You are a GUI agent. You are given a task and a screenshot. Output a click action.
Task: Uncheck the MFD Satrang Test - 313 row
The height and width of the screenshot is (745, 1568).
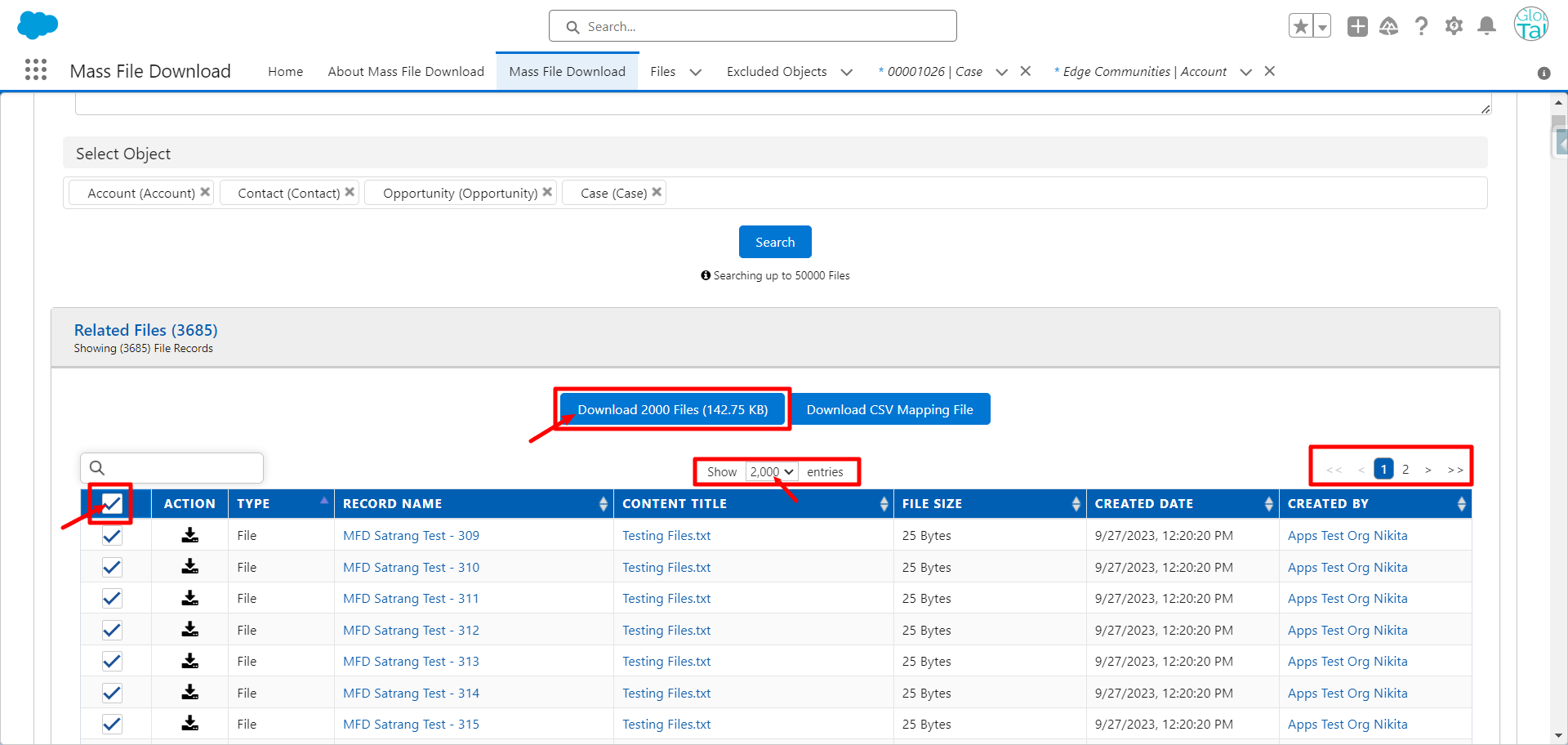tap(112, 662)
